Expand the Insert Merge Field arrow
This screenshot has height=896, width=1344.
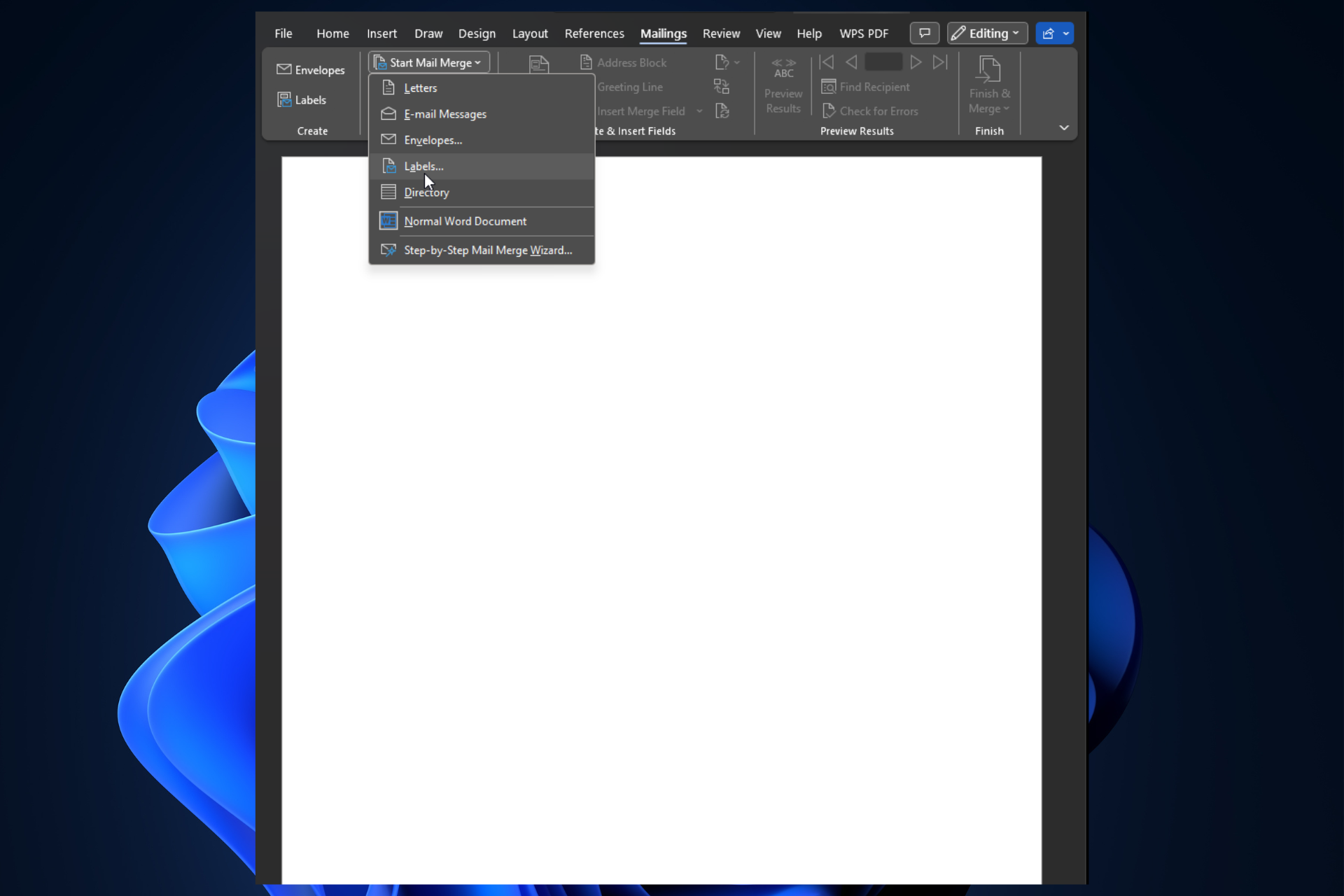(x=699, y=111)
